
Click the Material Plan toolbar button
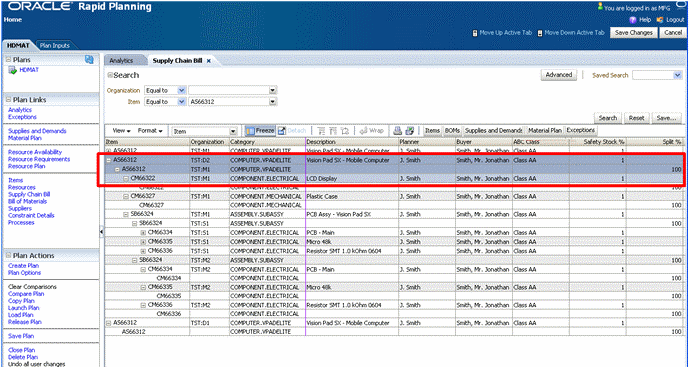point(545,131)
